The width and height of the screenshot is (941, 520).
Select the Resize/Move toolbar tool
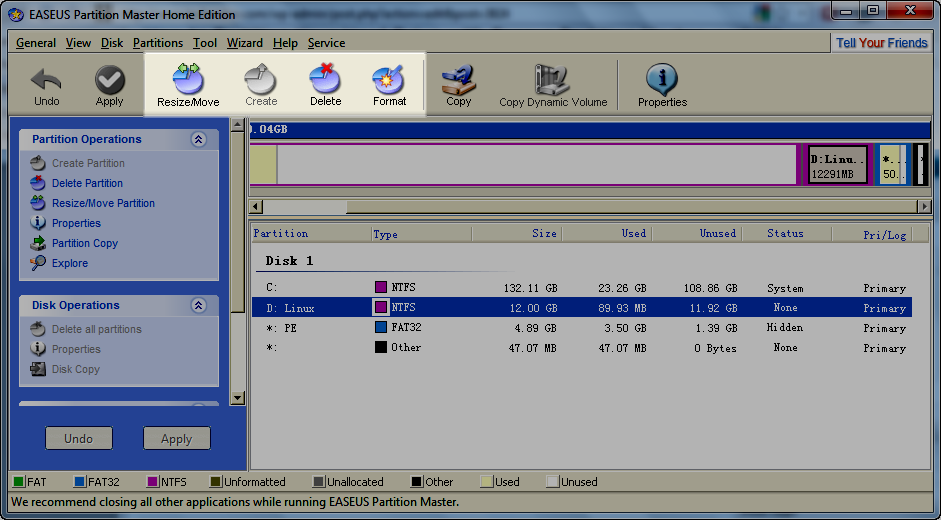pyautogui.click(x=188, y=85)
